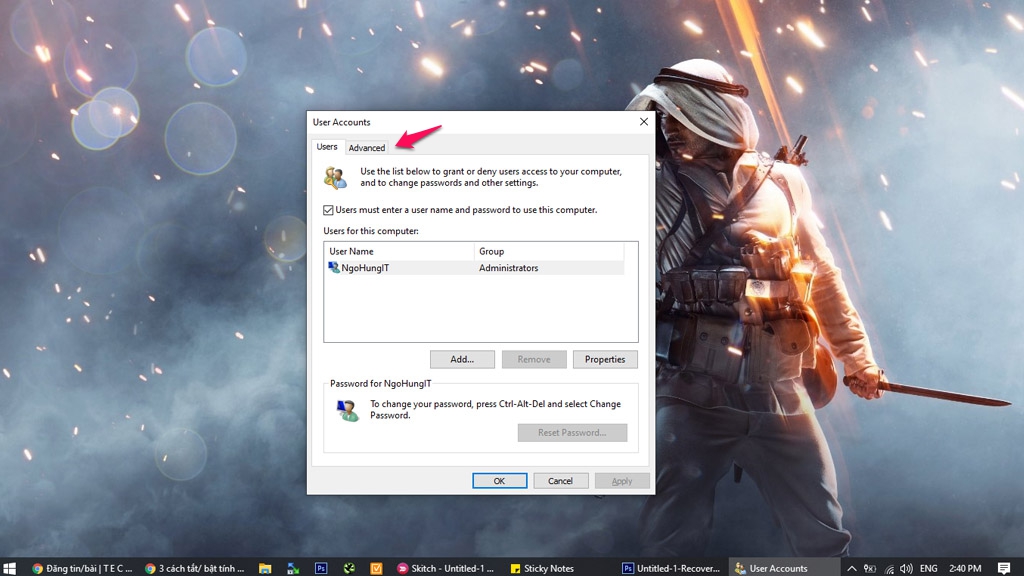Open Sticky Notes from the taskbar
This screenshot has height=576, width=1024.
(x=542, y=568)
